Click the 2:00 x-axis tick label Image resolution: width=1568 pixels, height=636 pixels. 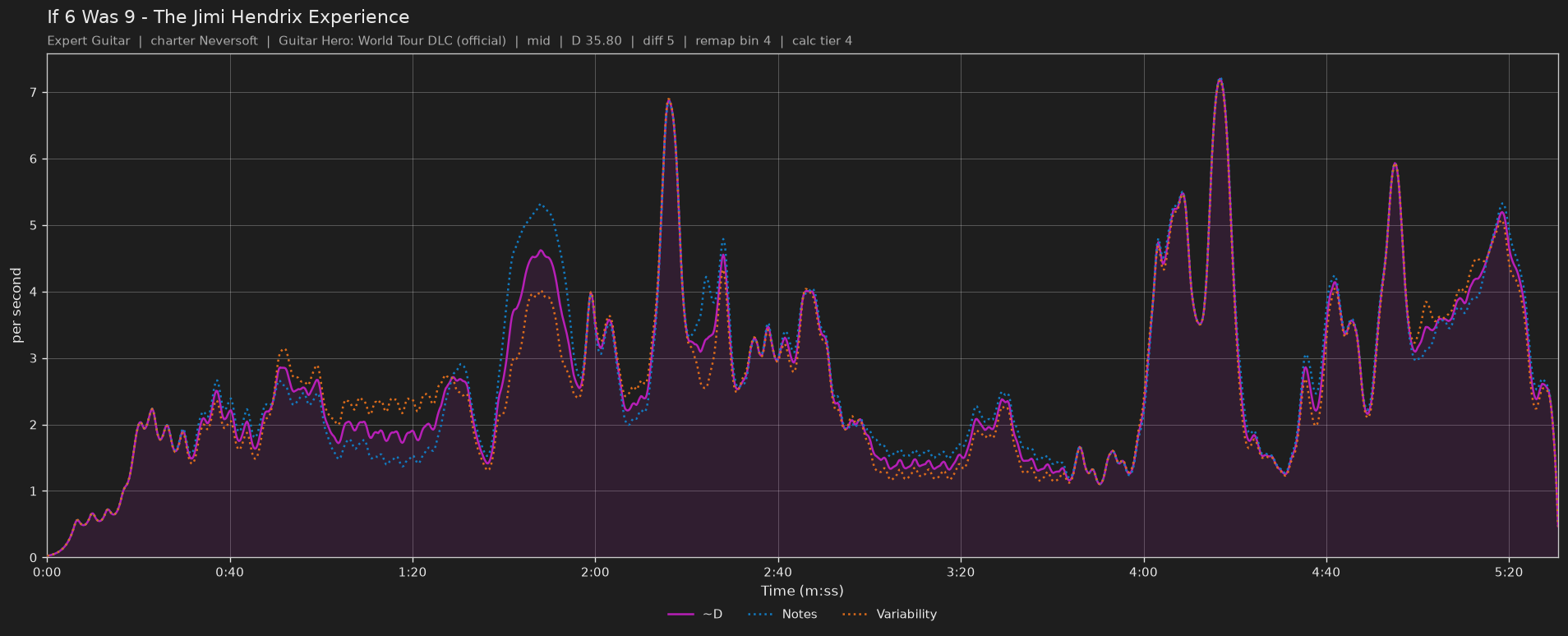595,572
